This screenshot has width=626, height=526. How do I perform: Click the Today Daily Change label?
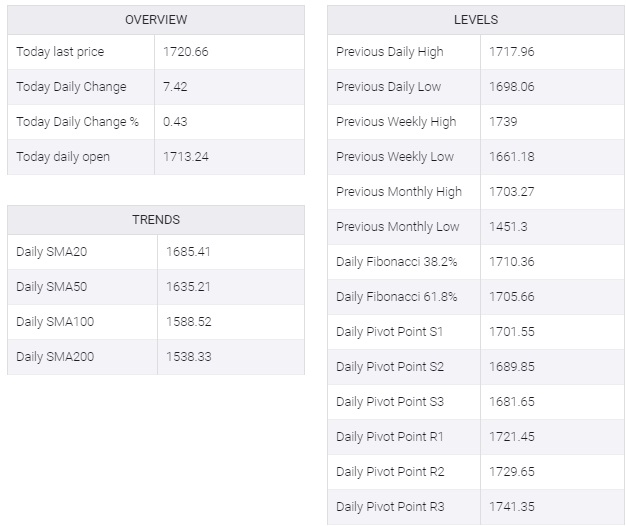pyautogui.click(x=71, y=87)
